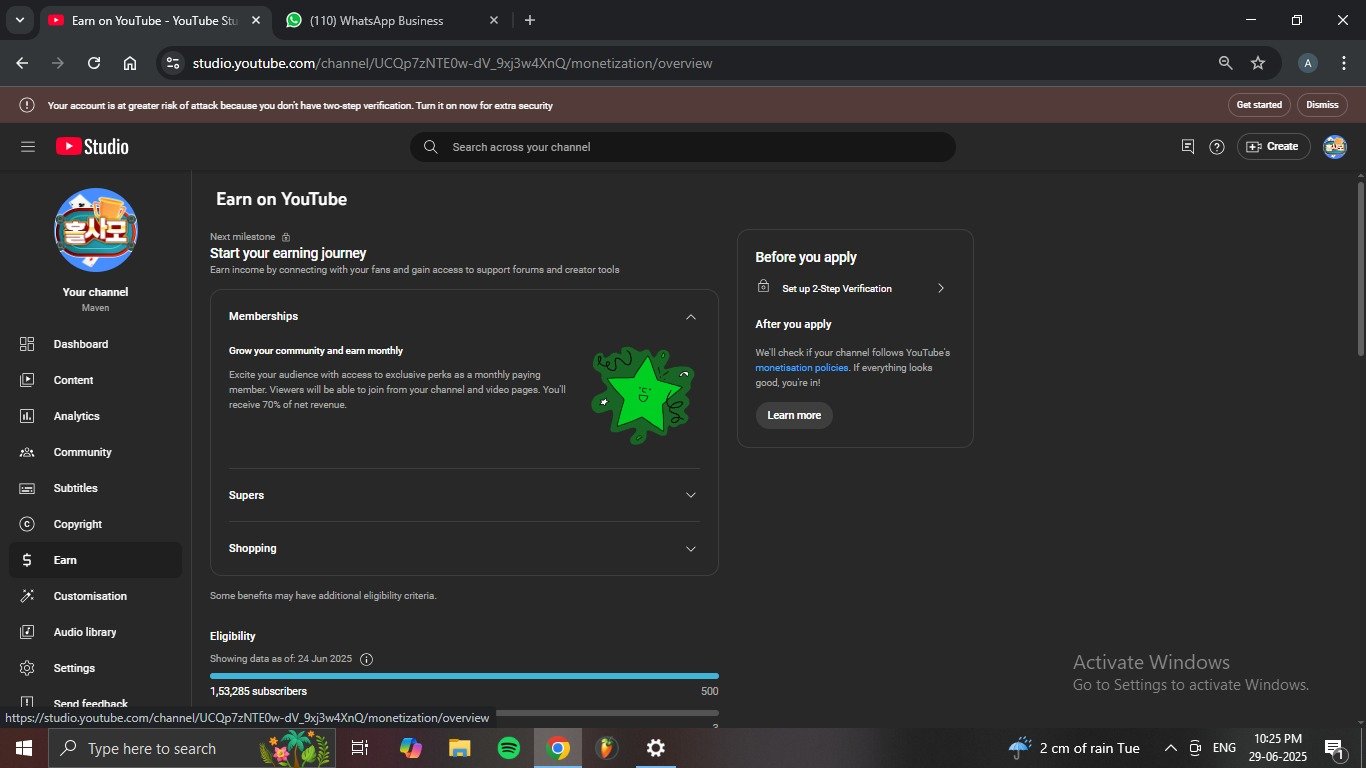Click the Create button
The image size is (1366, 768).
pos(1274,147)
